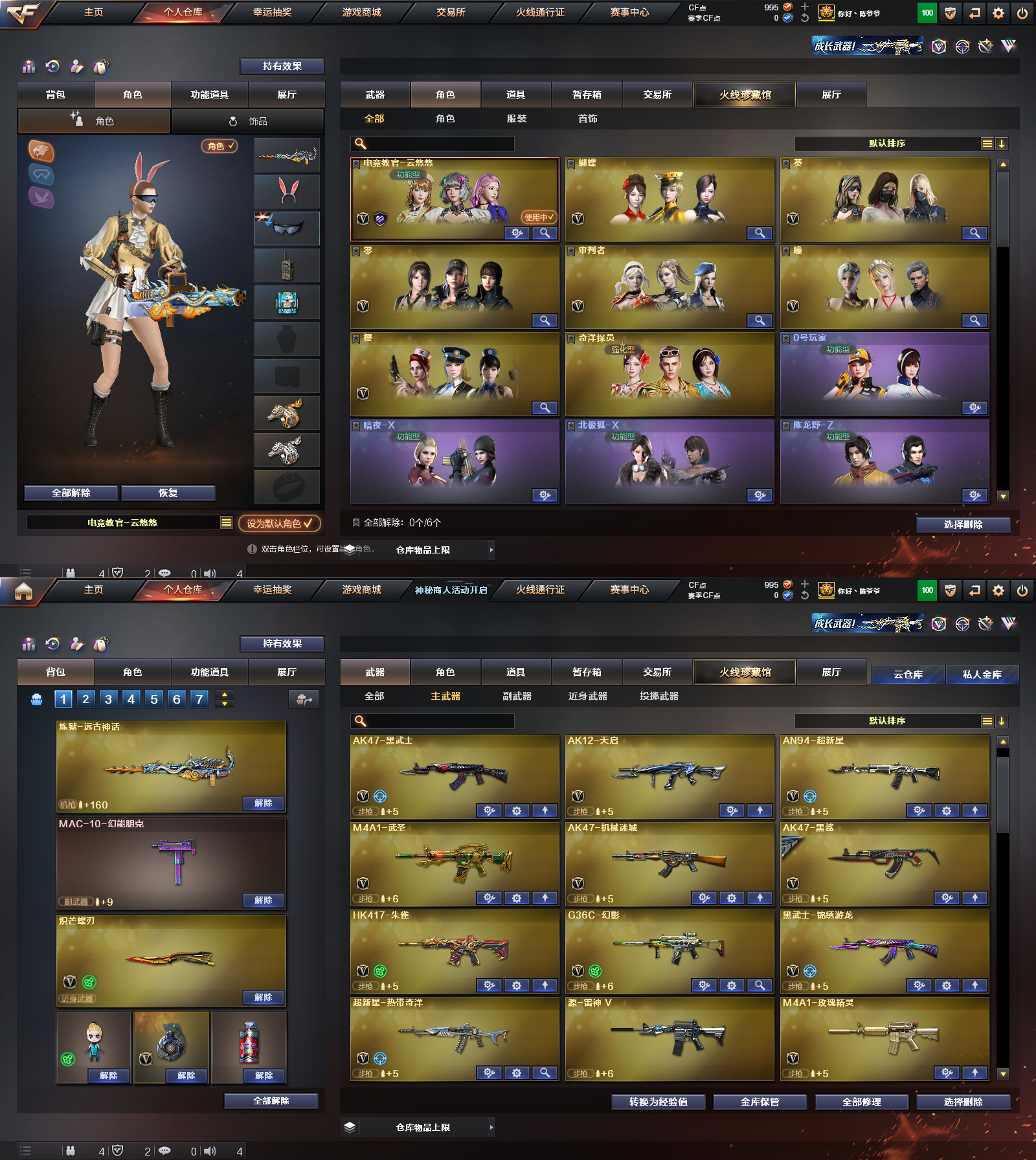The image size is (1036, 1160).
Task: Click the magnifier icon on the G36C-幻影 card
Action: tap(760, 985)
